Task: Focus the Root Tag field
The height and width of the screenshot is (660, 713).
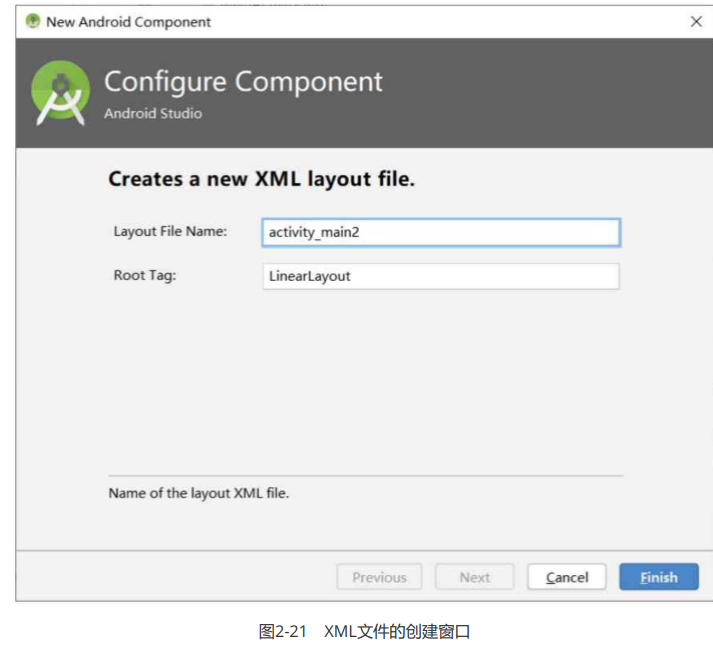Action: pyautogui.click(x=441, y=276)
